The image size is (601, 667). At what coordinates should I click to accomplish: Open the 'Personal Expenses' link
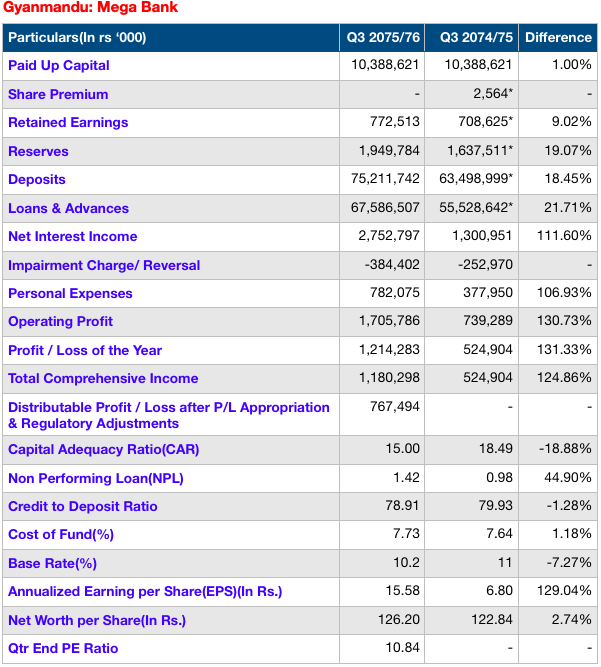pos(70,294)
